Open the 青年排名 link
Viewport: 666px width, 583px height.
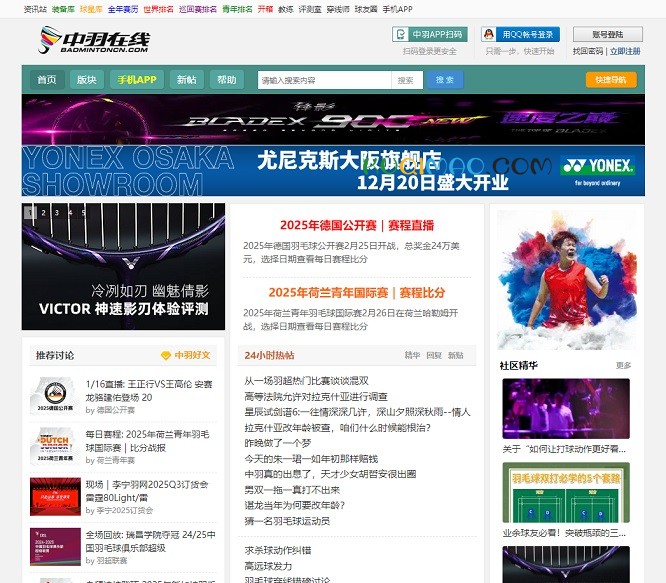click(x=237, y=9)
